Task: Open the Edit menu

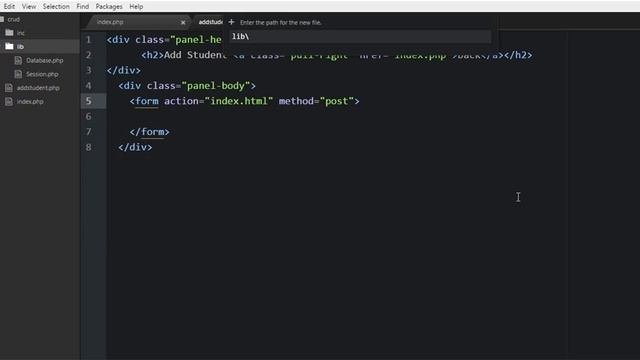Action: point(9,7)
